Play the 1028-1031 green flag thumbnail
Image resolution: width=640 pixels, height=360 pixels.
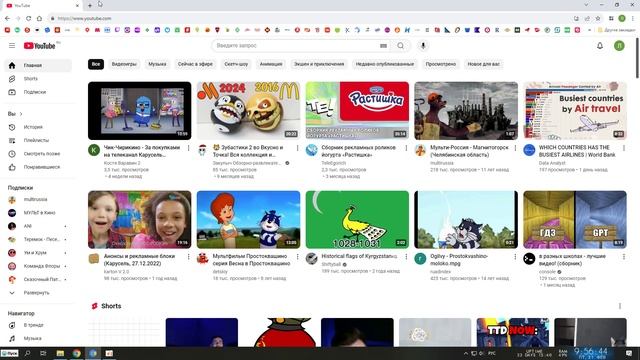tap(357, 220)
